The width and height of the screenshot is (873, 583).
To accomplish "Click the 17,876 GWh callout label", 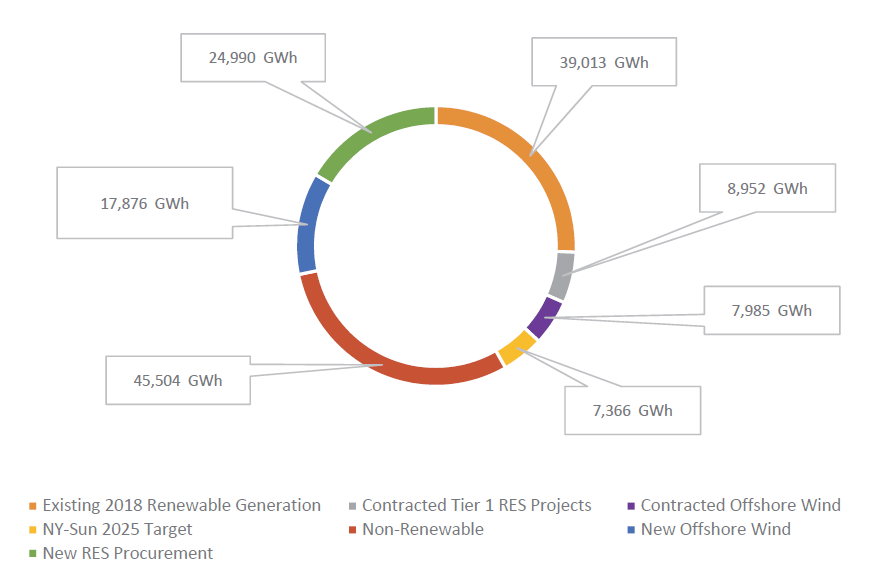I will coord(144,203).
